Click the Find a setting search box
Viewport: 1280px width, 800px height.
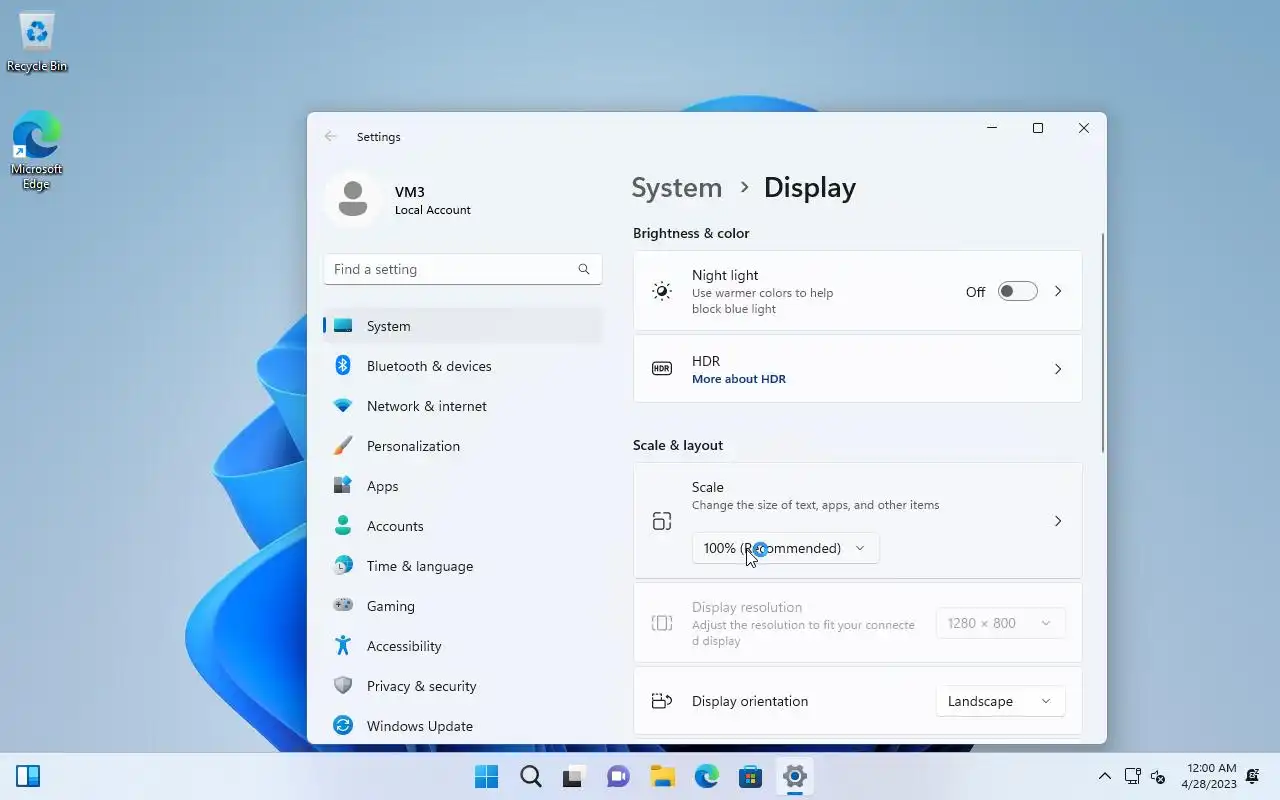pyautogui.click(x=463, y=269)
